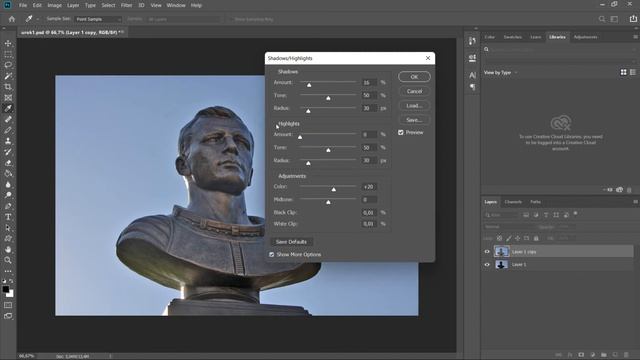Screen dimensions: 640x360
Task: Toggle lock position in Layers panel
Action: [x=518, y=238]
